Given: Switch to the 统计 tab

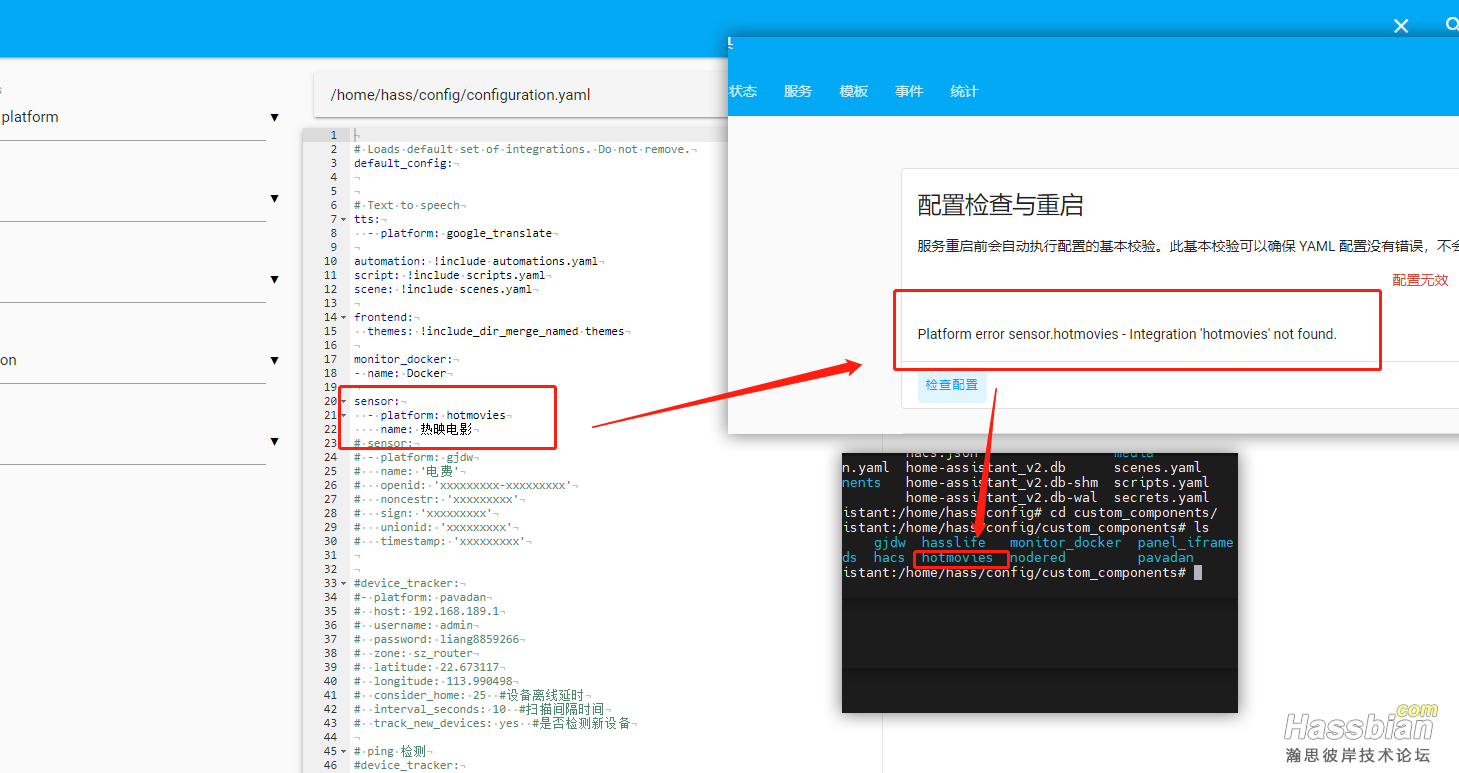Looking at the screenshot, I should [x=964, y=91].
